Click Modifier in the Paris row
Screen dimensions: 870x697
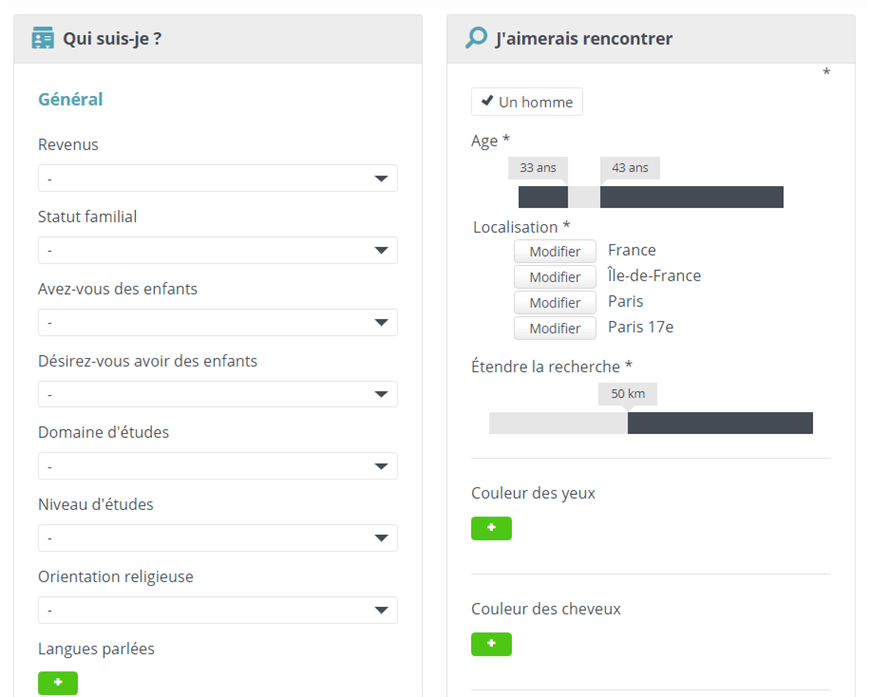[x=555, y=302]
